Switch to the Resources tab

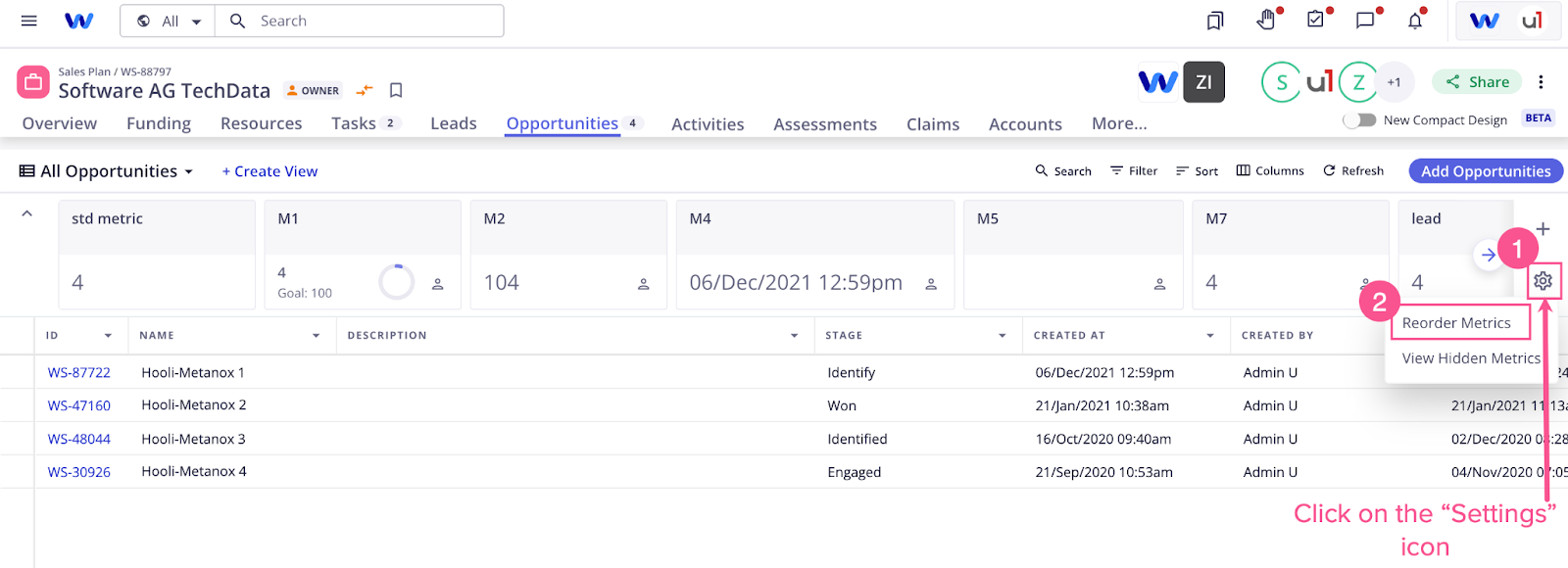(261, 123)
